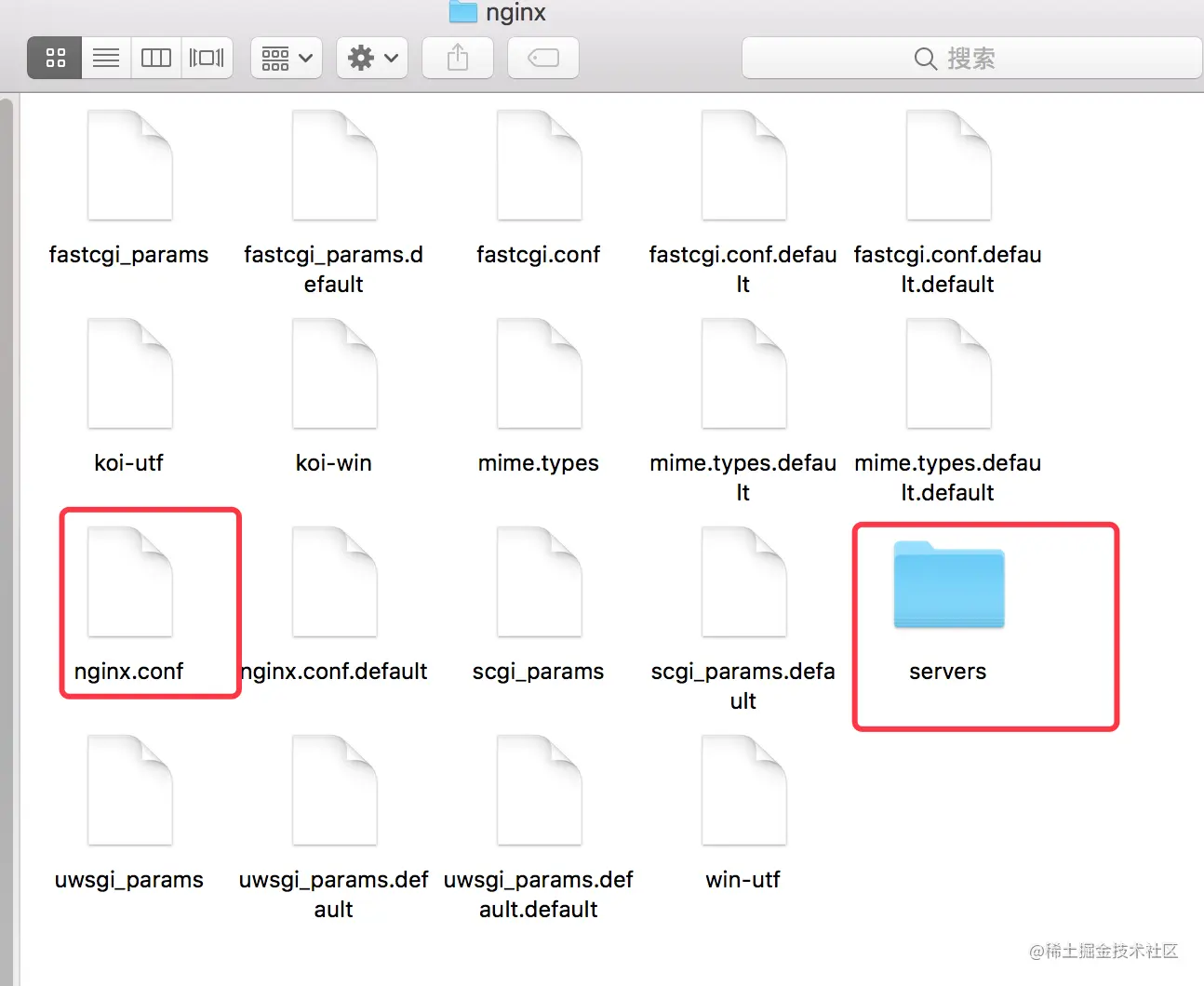Open the arrange items dropdown

pos(287,58)
